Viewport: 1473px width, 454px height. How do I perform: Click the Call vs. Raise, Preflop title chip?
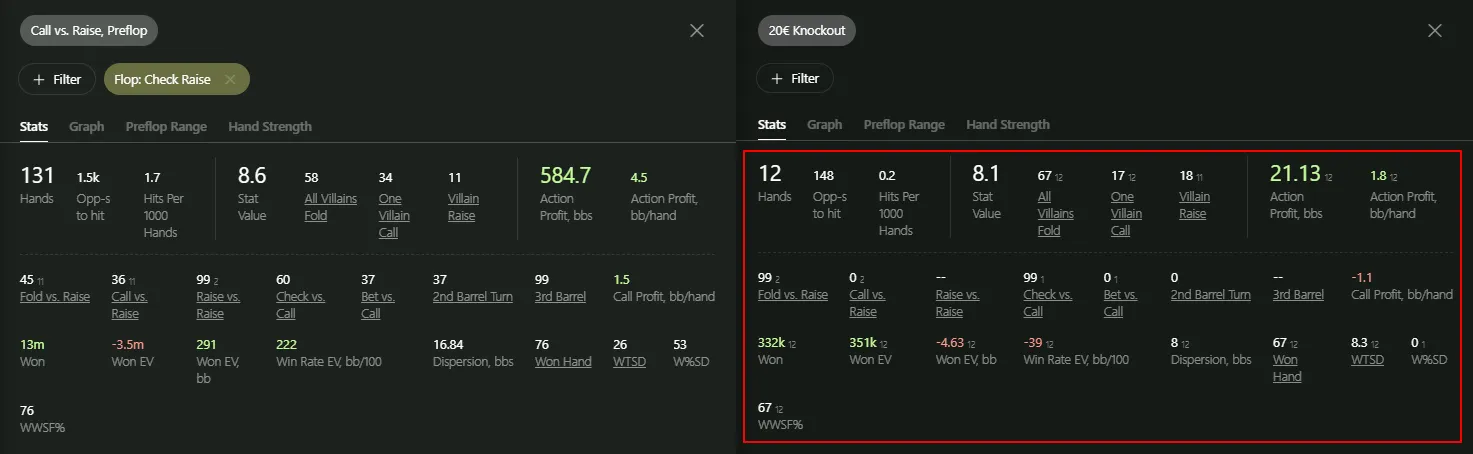[89, 31]
